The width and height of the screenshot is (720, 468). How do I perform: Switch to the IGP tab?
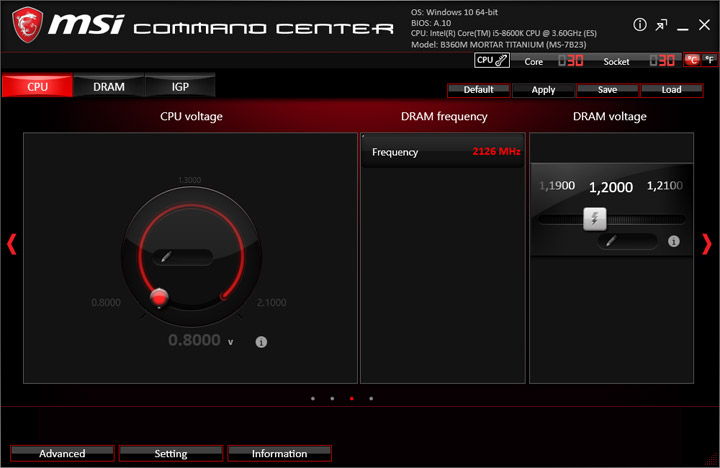[x=180, y=86]
